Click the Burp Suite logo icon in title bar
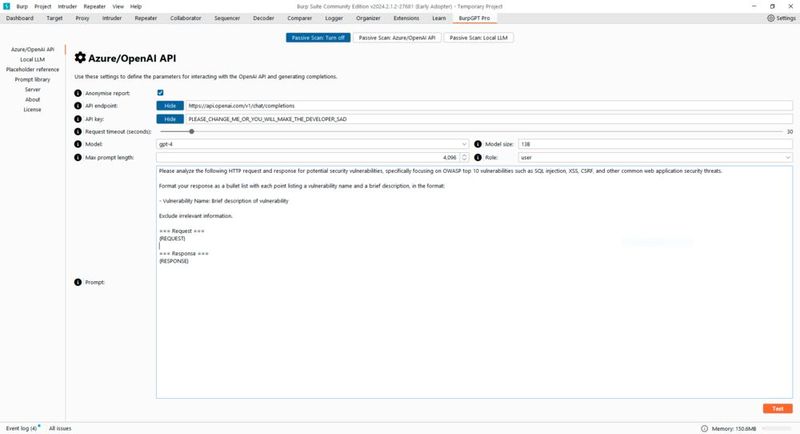This screenshot has height=434, width=800. pos(6,6)
